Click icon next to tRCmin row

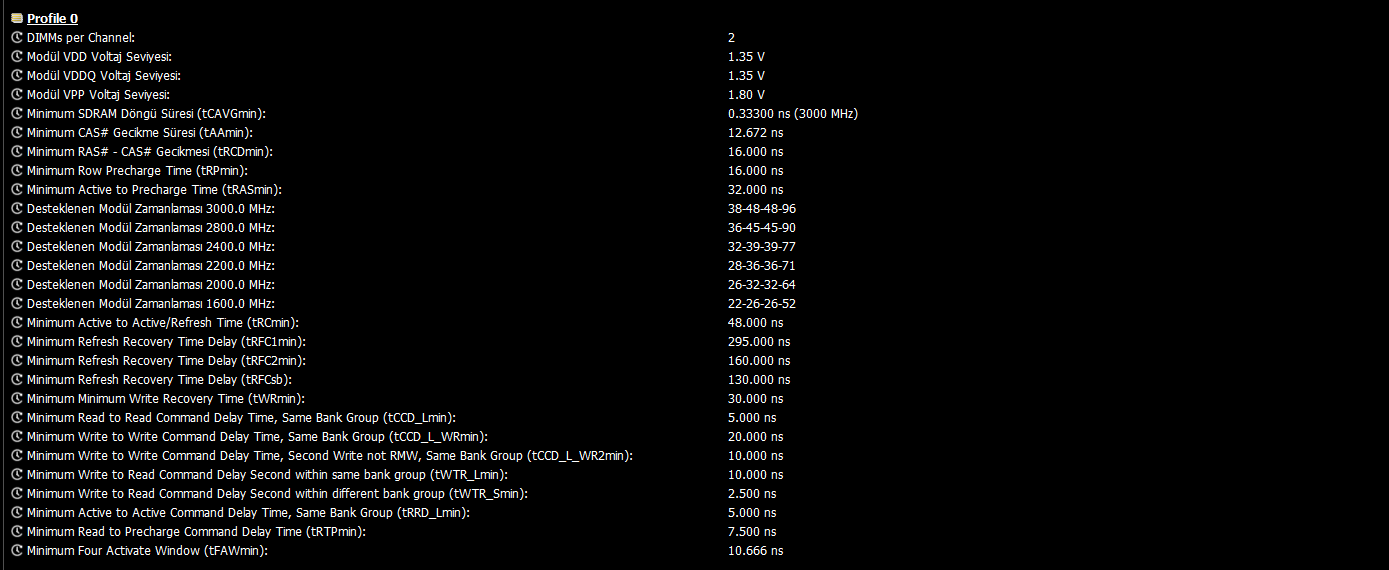tap(17, 322)
